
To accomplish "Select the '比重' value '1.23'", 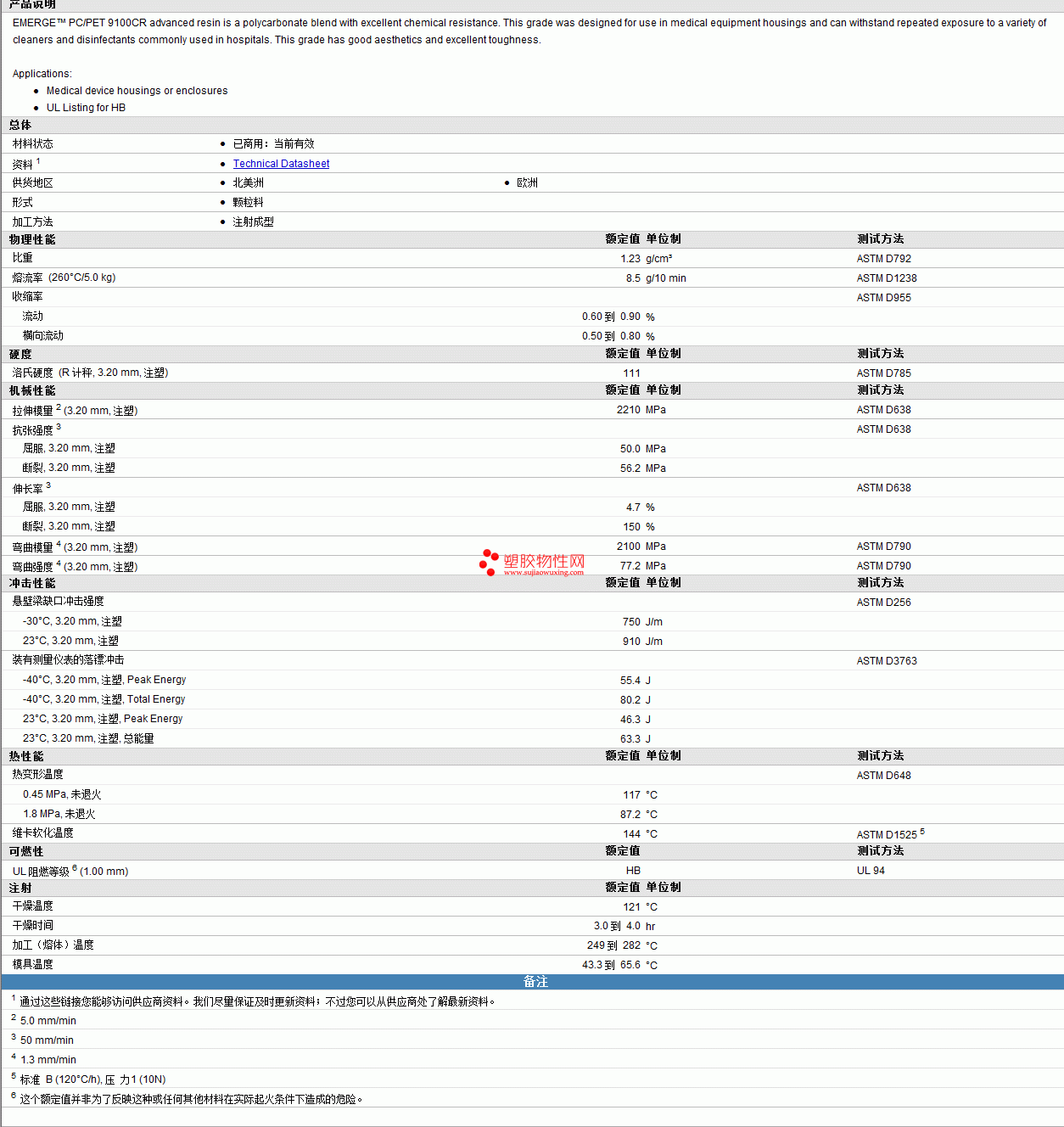I will pos(630,259).
